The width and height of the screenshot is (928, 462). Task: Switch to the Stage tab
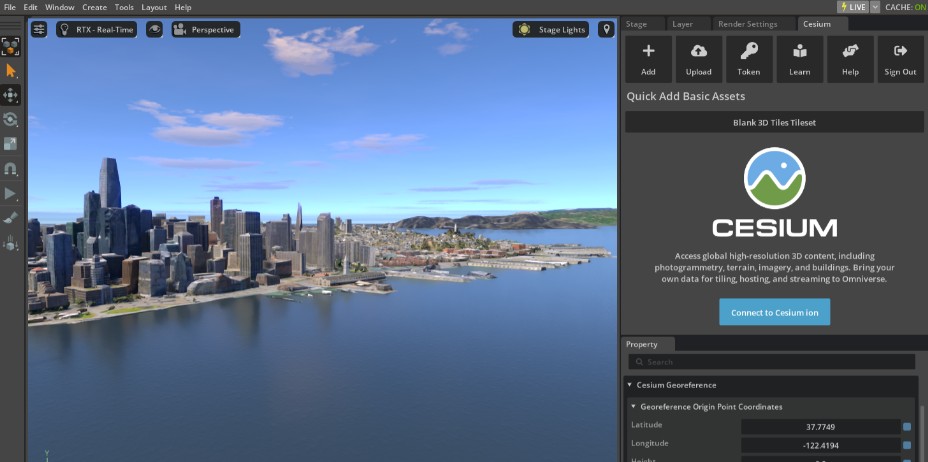[x=636, y=24]
